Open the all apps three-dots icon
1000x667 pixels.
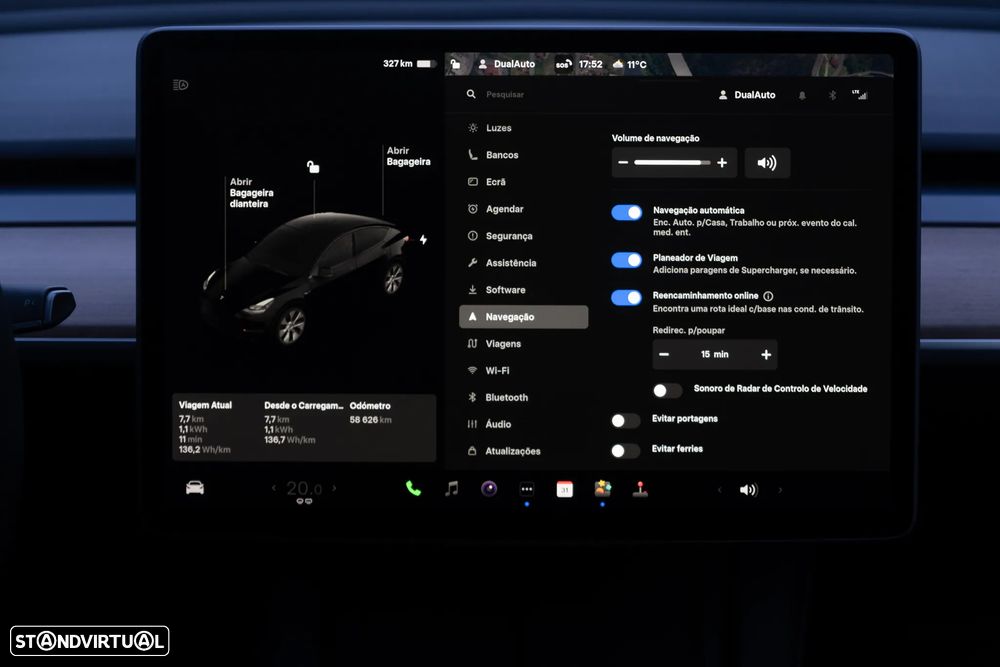[527, 490]
